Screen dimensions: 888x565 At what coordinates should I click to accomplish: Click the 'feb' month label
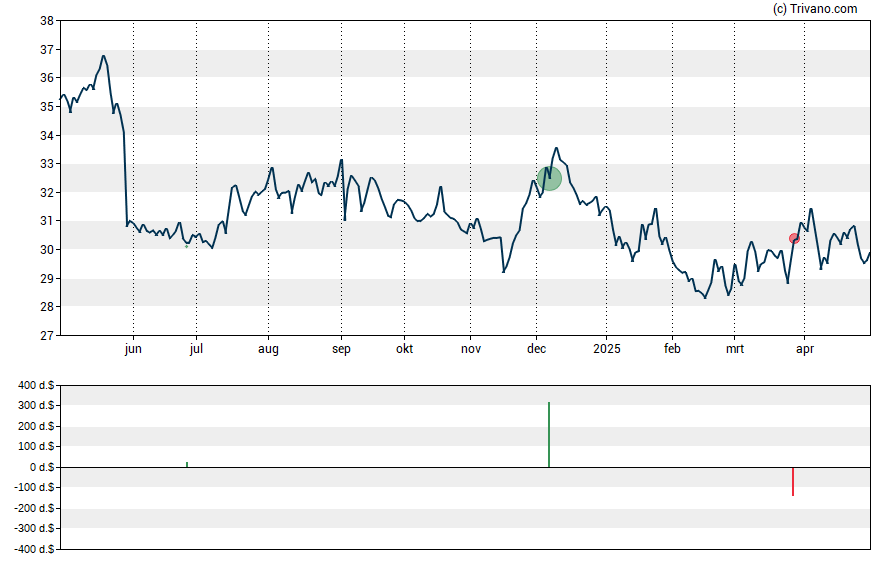(672, 349)
